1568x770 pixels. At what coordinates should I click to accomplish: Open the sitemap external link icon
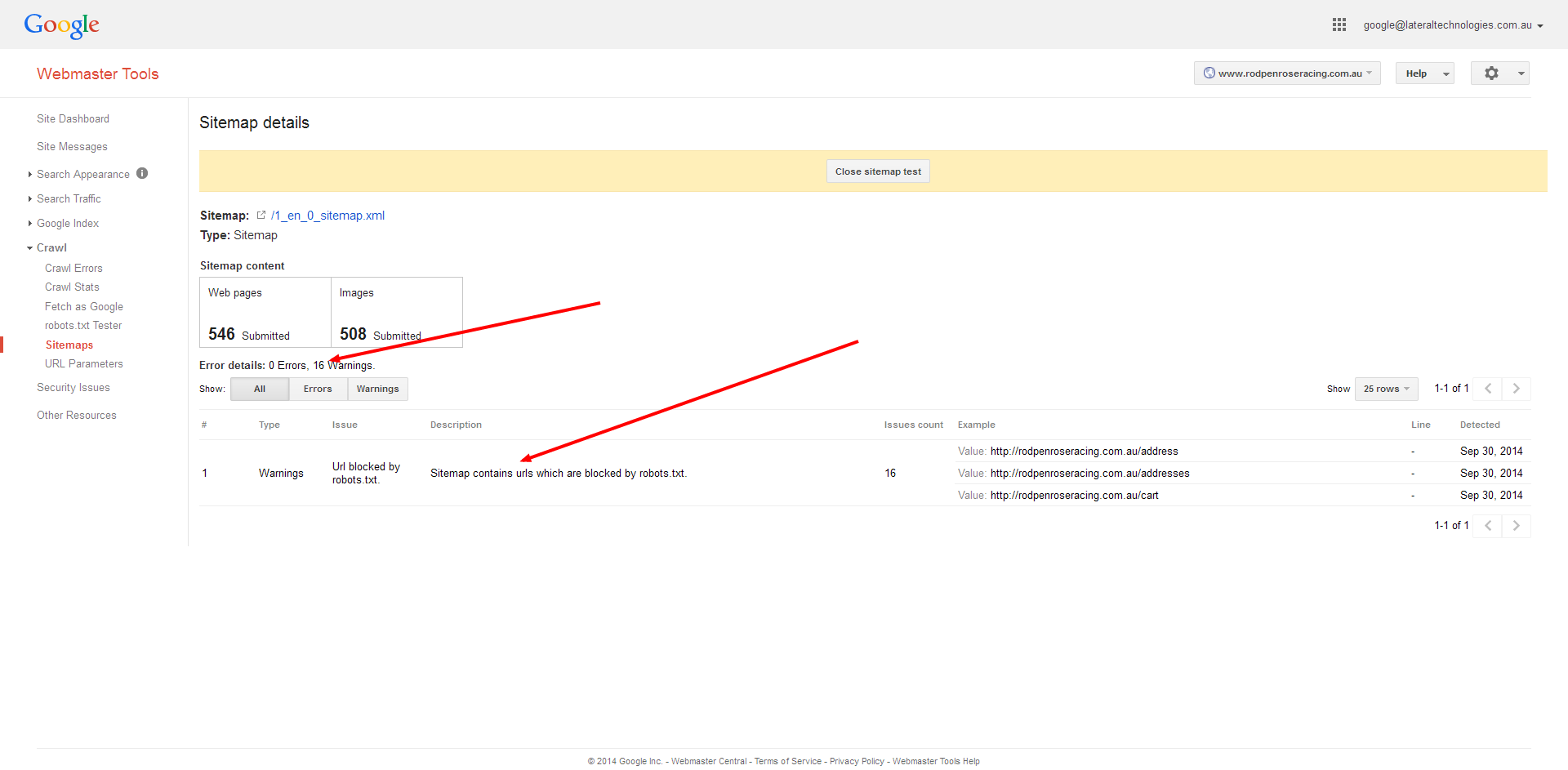coord(261,216)
